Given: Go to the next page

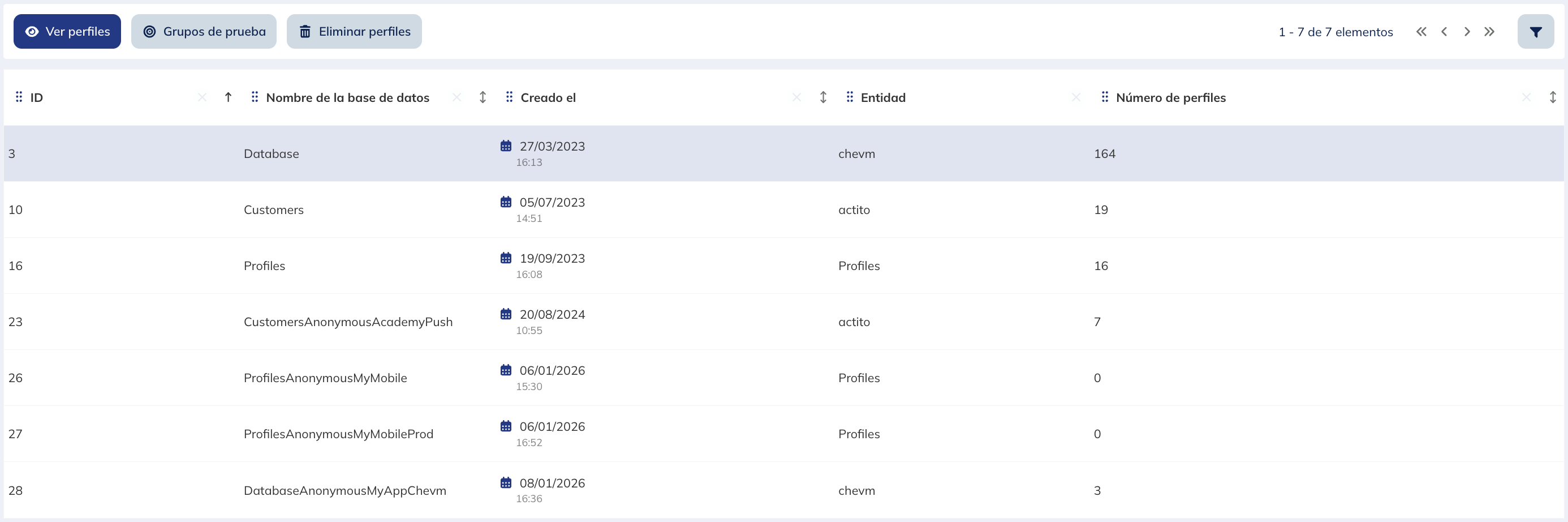Looking at the screenshot, I should point(1467,32).
